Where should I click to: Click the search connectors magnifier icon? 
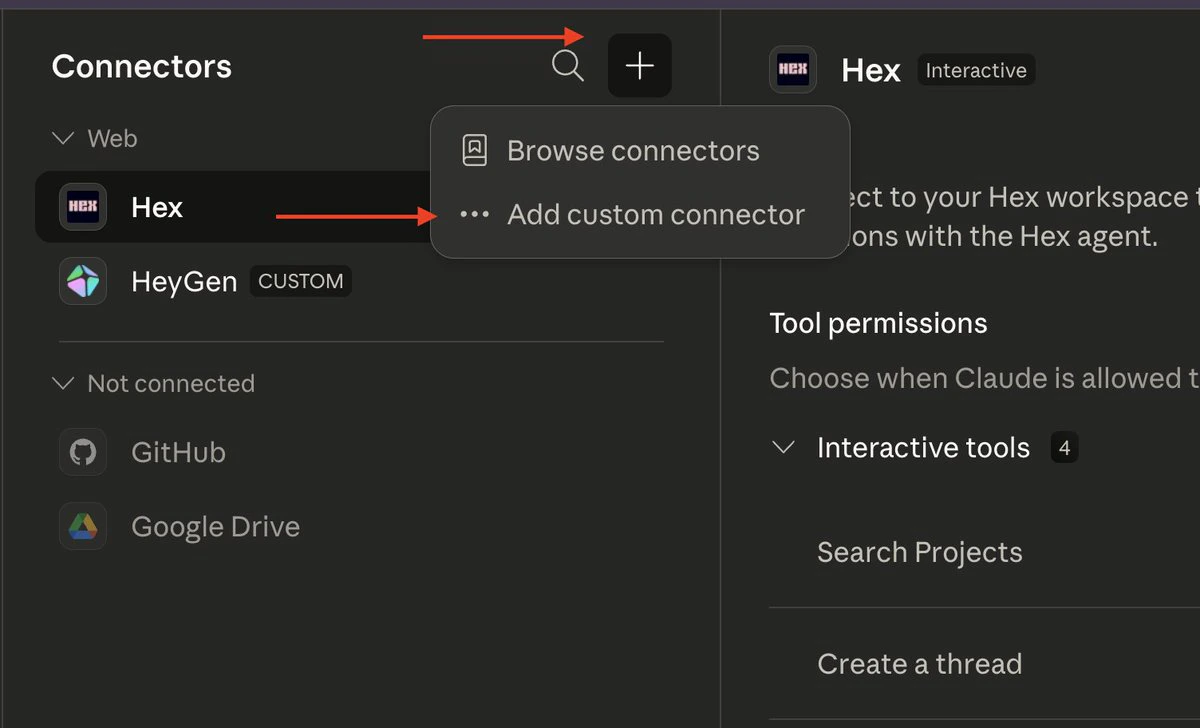(567, 67)
